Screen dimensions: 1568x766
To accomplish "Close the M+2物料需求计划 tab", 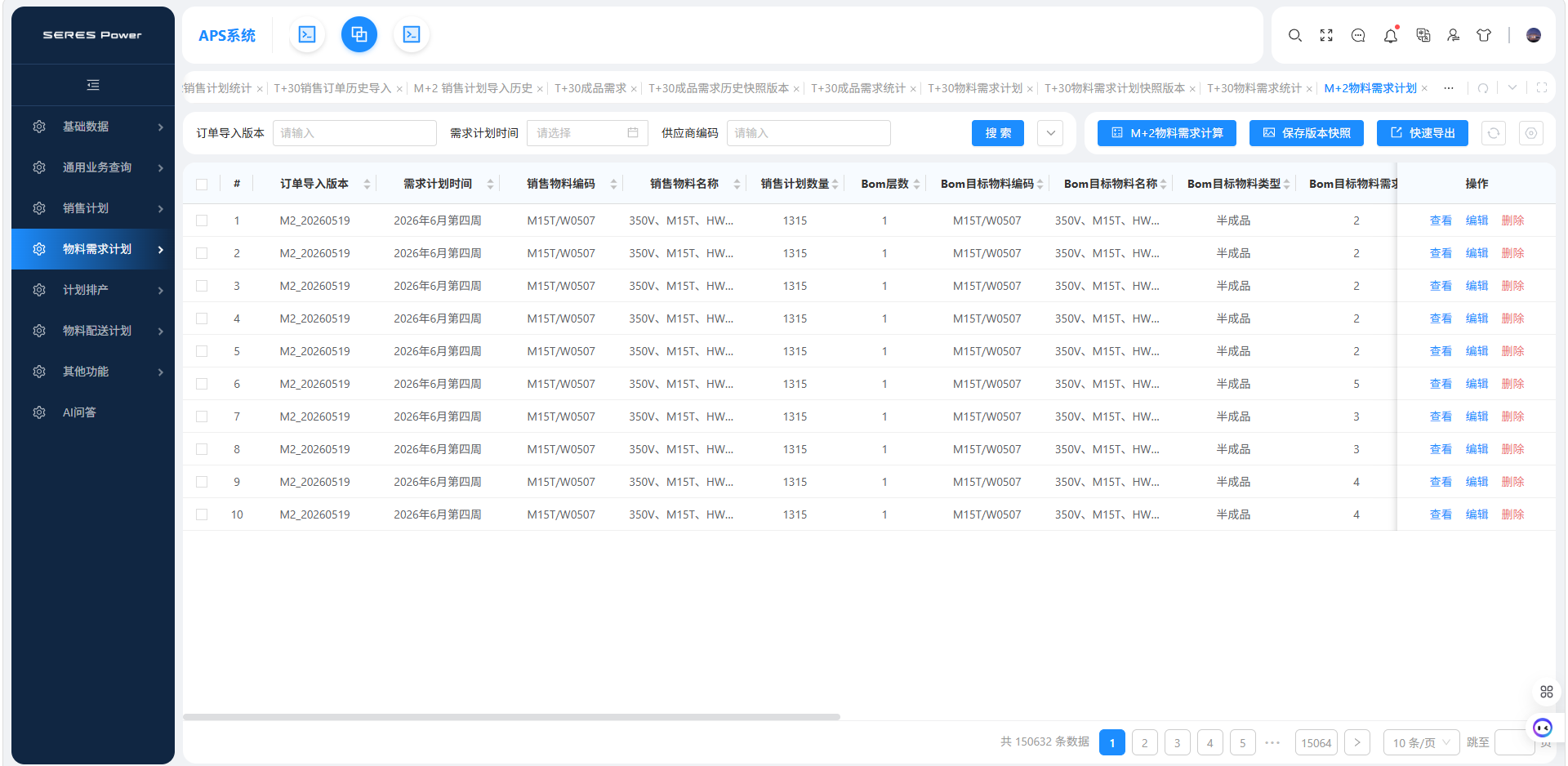I will coord(1424,88).
